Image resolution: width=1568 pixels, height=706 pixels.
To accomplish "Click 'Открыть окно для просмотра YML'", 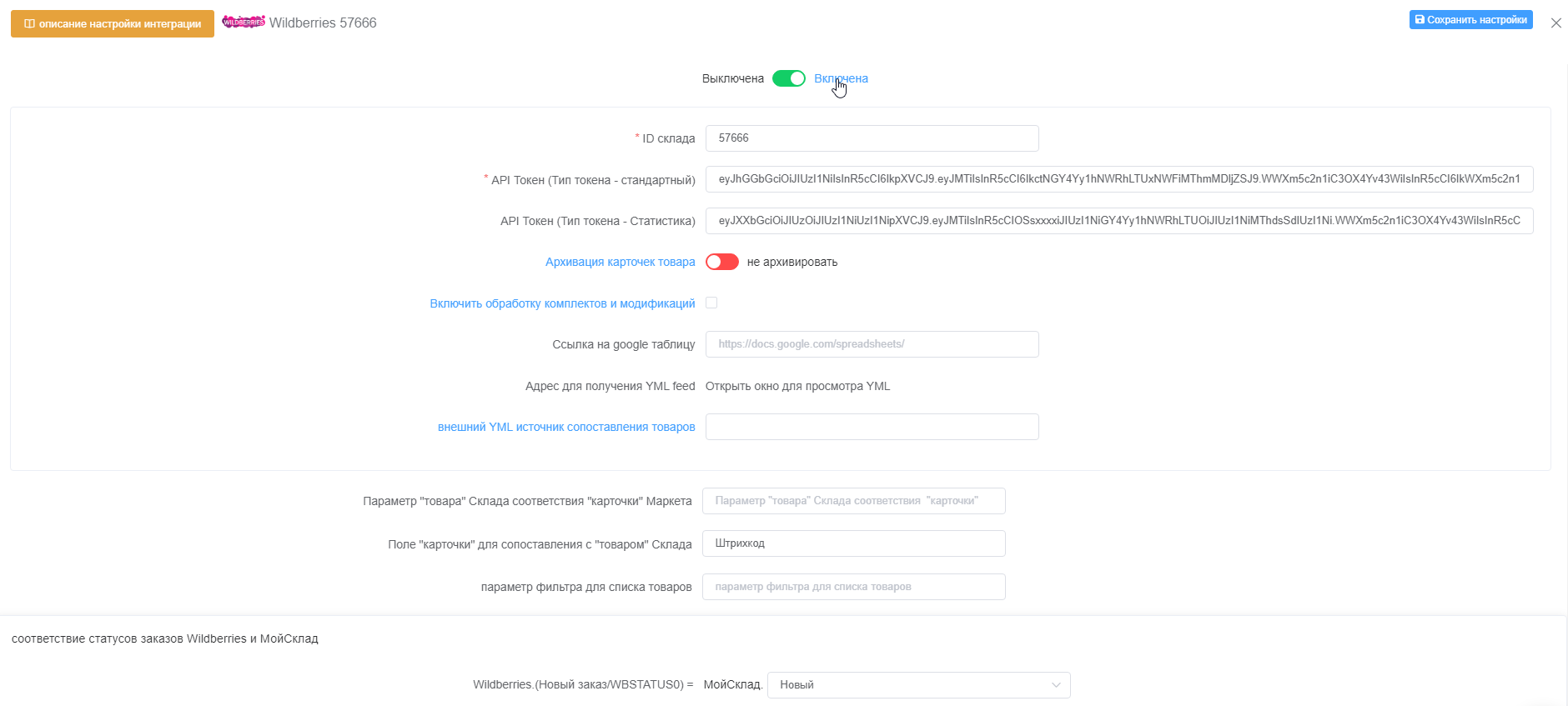I will pyautogui.click(x=797, y=386).
